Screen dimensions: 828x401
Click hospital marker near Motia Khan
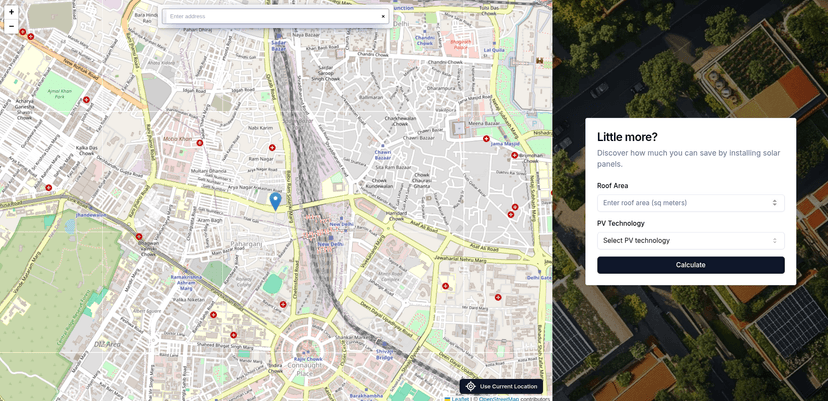coord(200,144)
